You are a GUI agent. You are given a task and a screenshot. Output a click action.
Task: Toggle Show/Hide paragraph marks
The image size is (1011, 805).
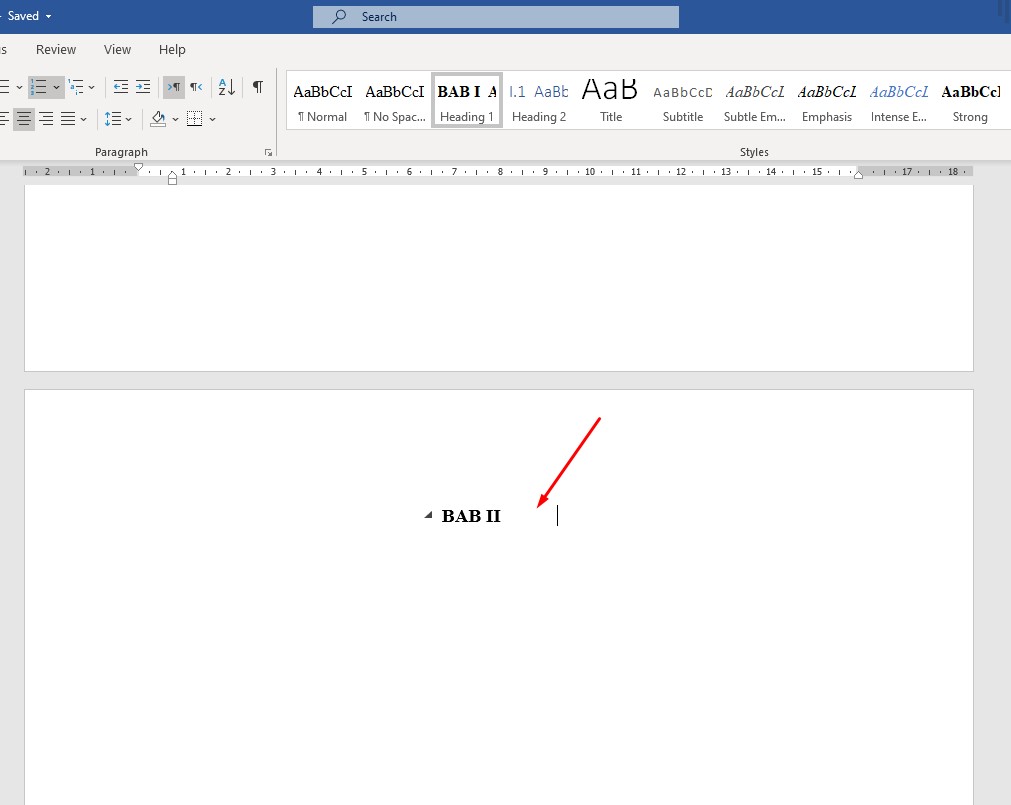click(258, 87)
